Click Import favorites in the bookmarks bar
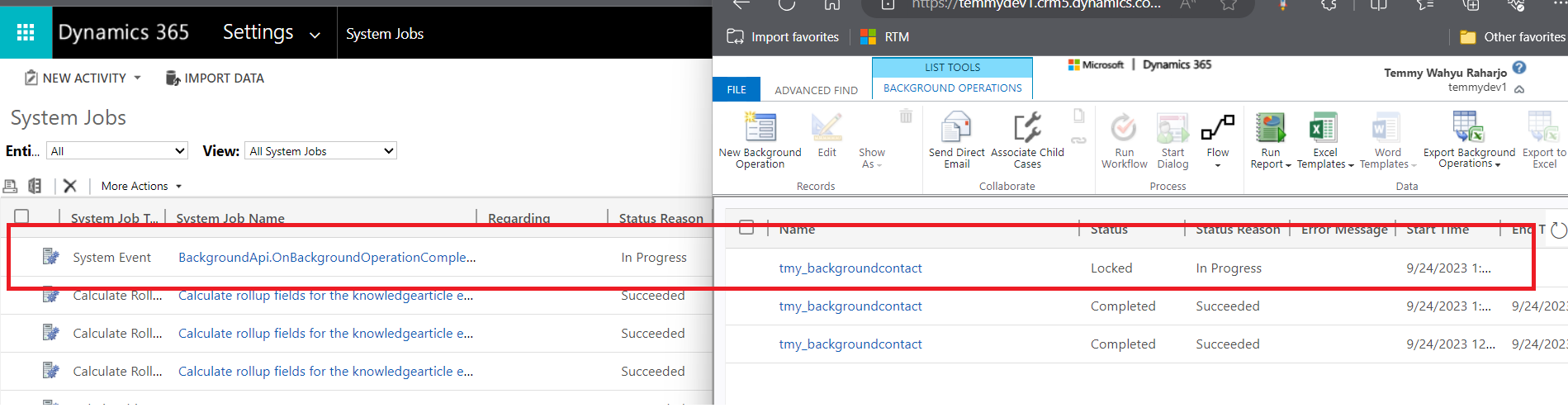Screen dimensions: 1568x408 pos(783,36)
